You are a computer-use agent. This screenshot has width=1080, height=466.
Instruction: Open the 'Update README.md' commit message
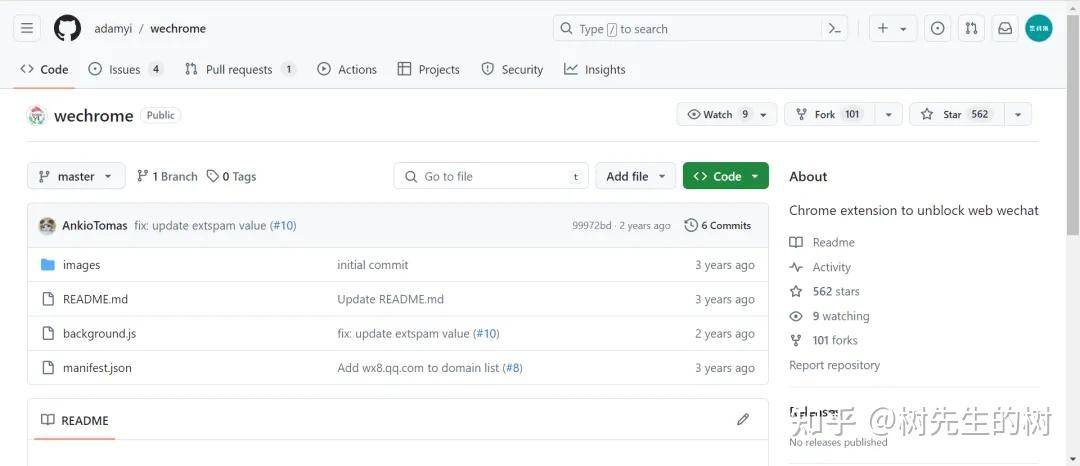[x=391, y=299]
